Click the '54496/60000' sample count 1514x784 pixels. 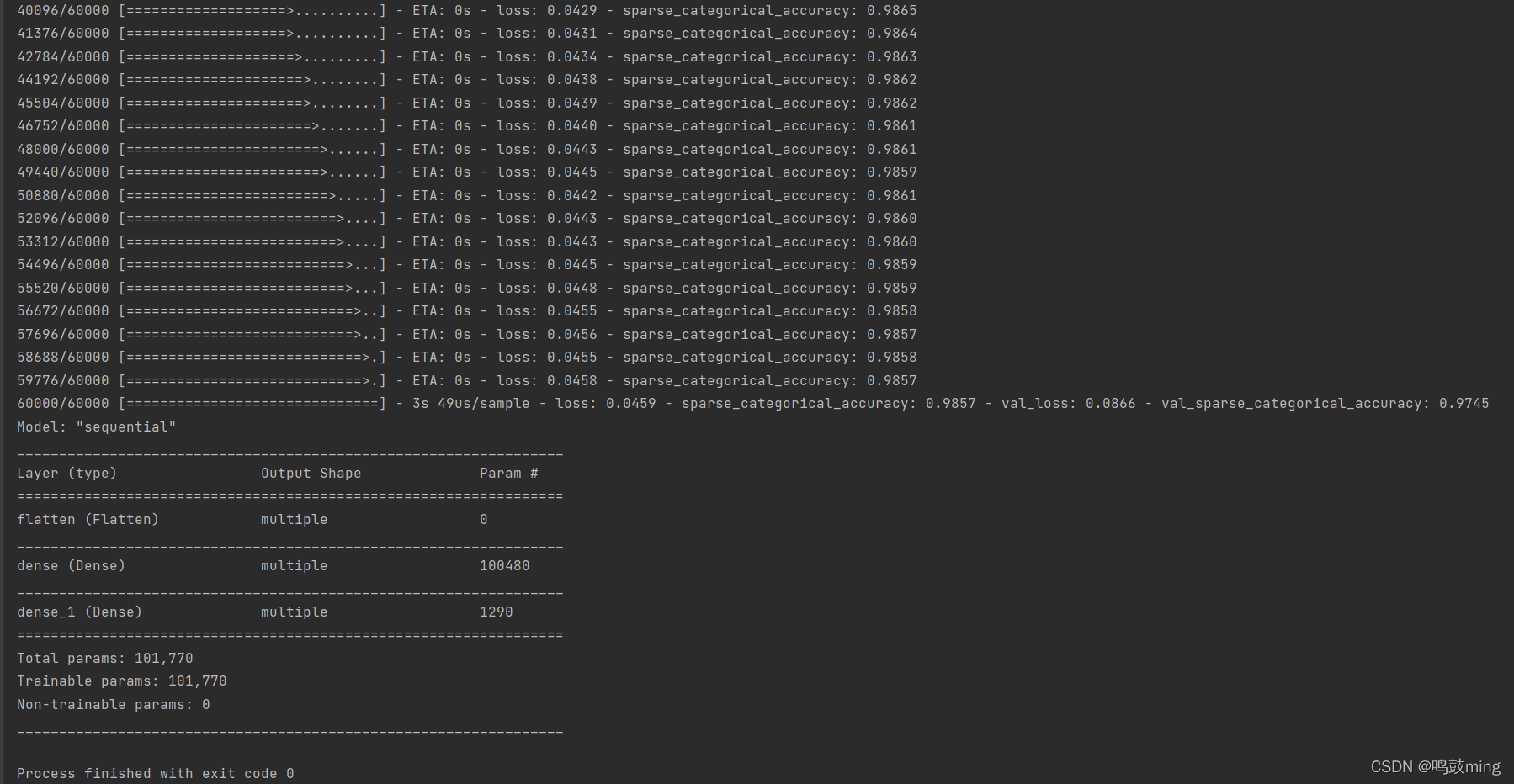click(x=63, y=265)
